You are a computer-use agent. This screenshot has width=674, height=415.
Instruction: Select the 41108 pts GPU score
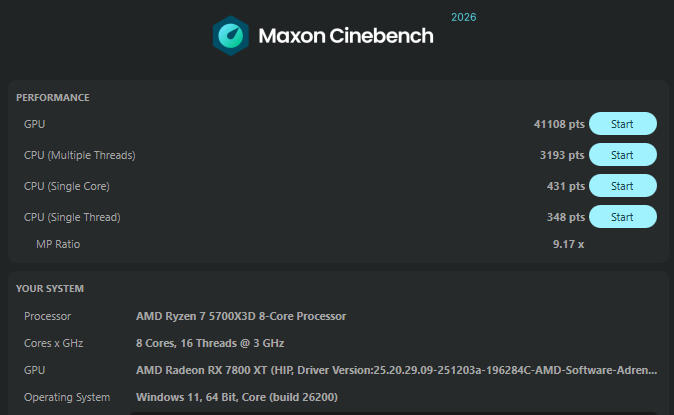coord(558,124)
